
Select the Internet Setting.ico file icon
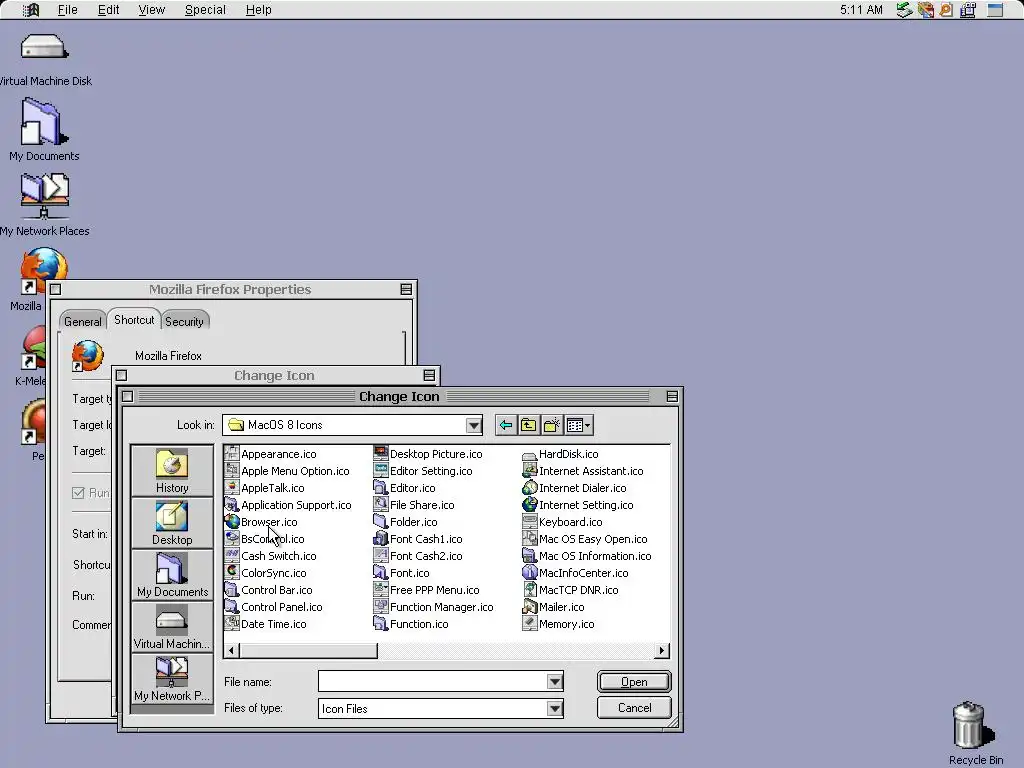tap(530, 505)
